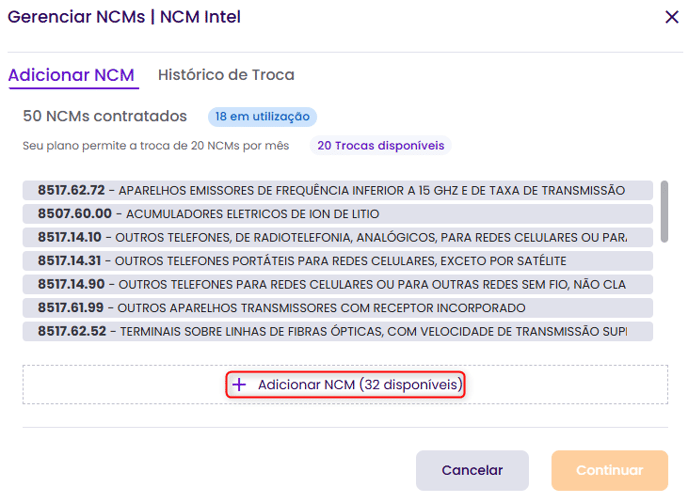Screen dimensions: 688x503
Task: Open the Histórico de Troca tab
Action: 226,75
